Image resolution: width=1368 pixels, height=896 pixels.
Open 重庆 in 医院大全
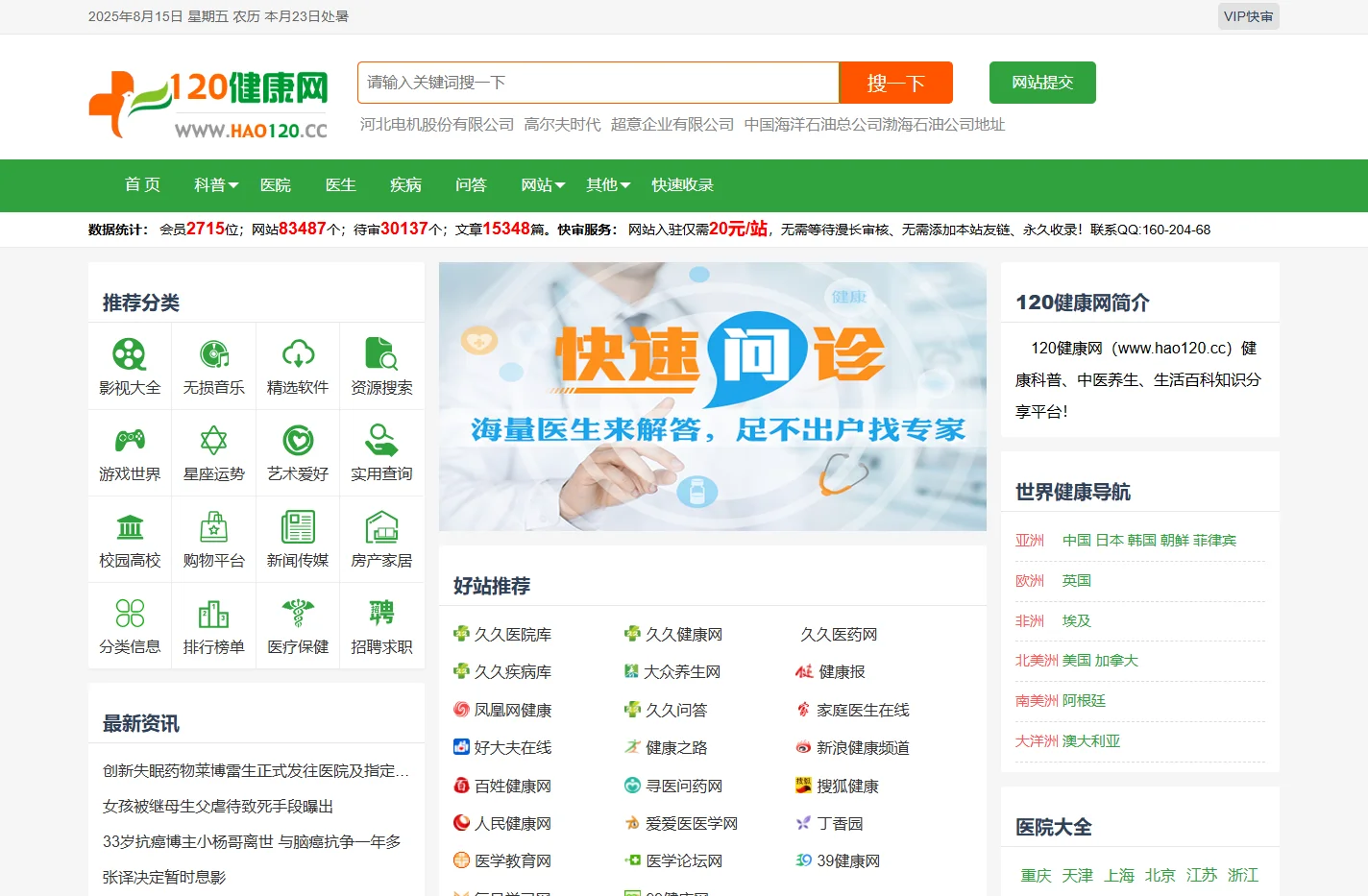point(1036,875)
